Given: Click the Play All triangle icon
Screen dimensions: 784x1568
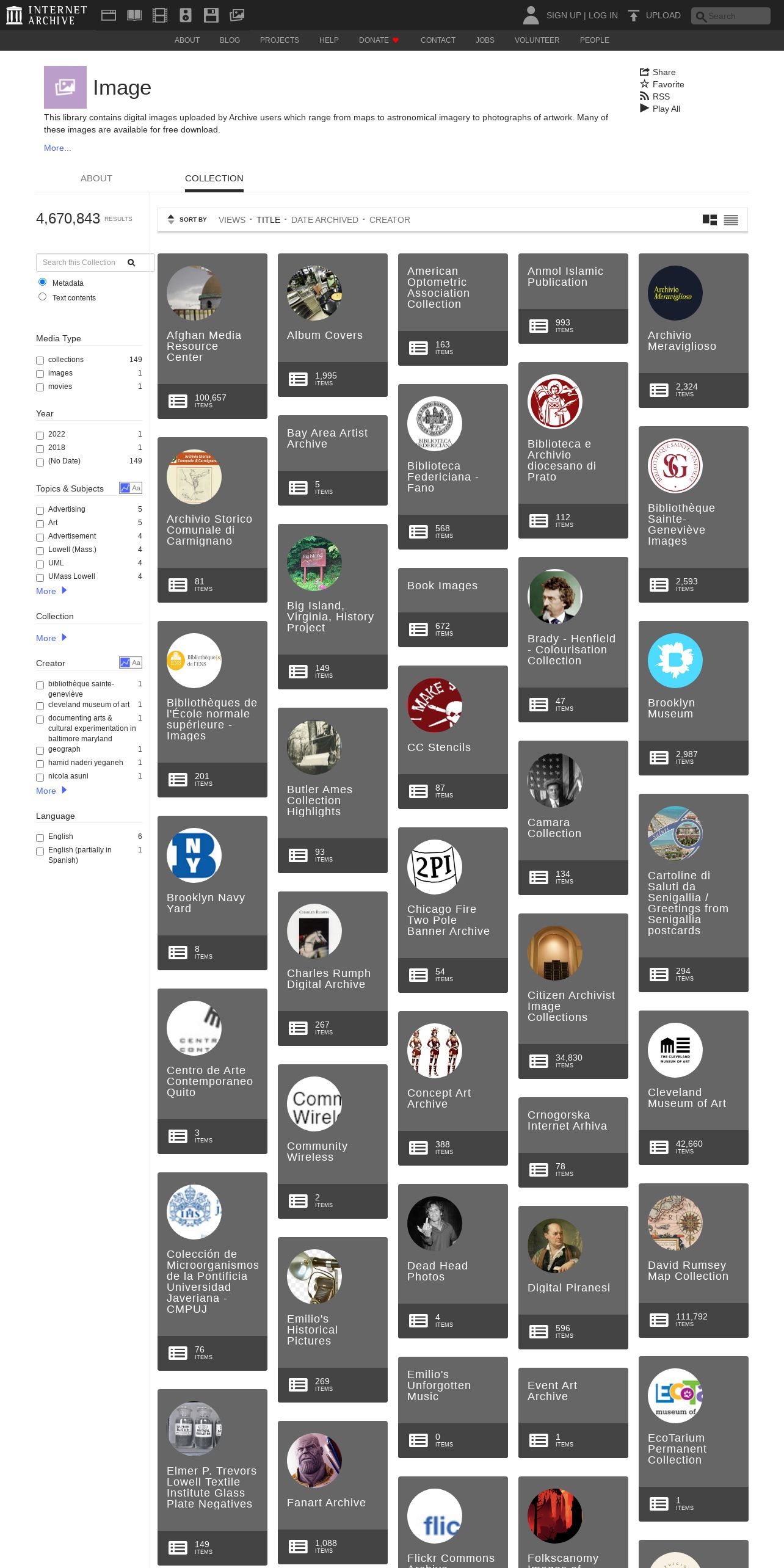Looking at the screenshot, I should click(644, 109).
